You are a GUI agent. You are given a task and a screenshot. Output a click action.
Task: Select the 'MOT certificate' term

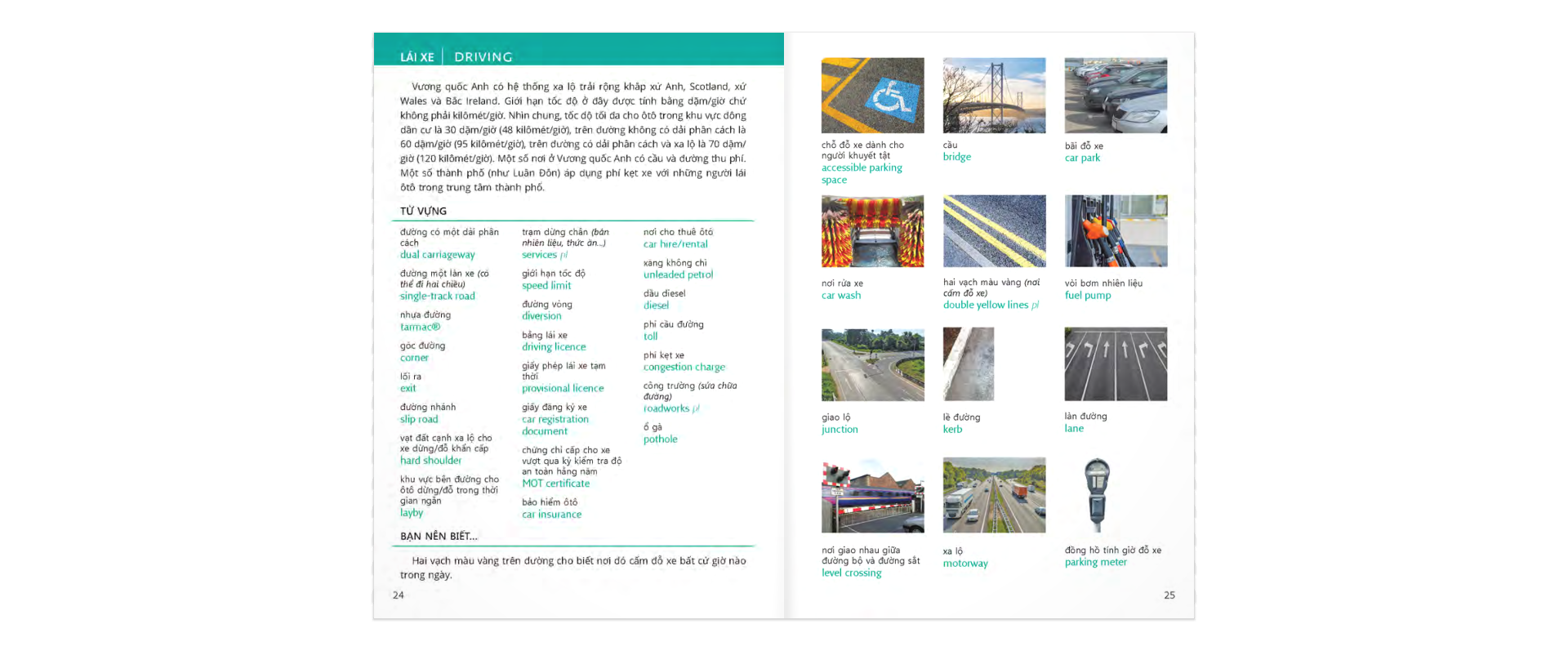pyautogui.click(x=555, y=484)
